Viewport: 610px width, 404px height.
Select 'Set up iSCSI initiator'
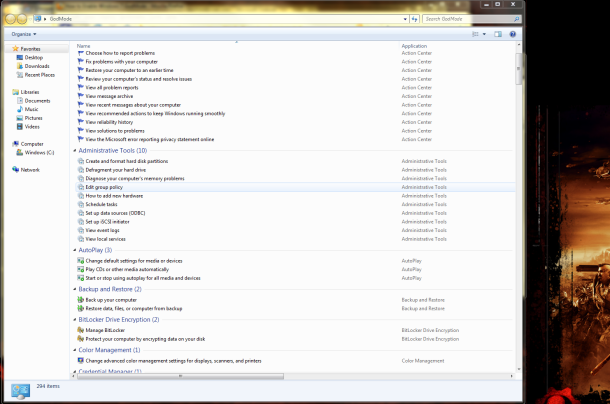(x=107, y=222)
